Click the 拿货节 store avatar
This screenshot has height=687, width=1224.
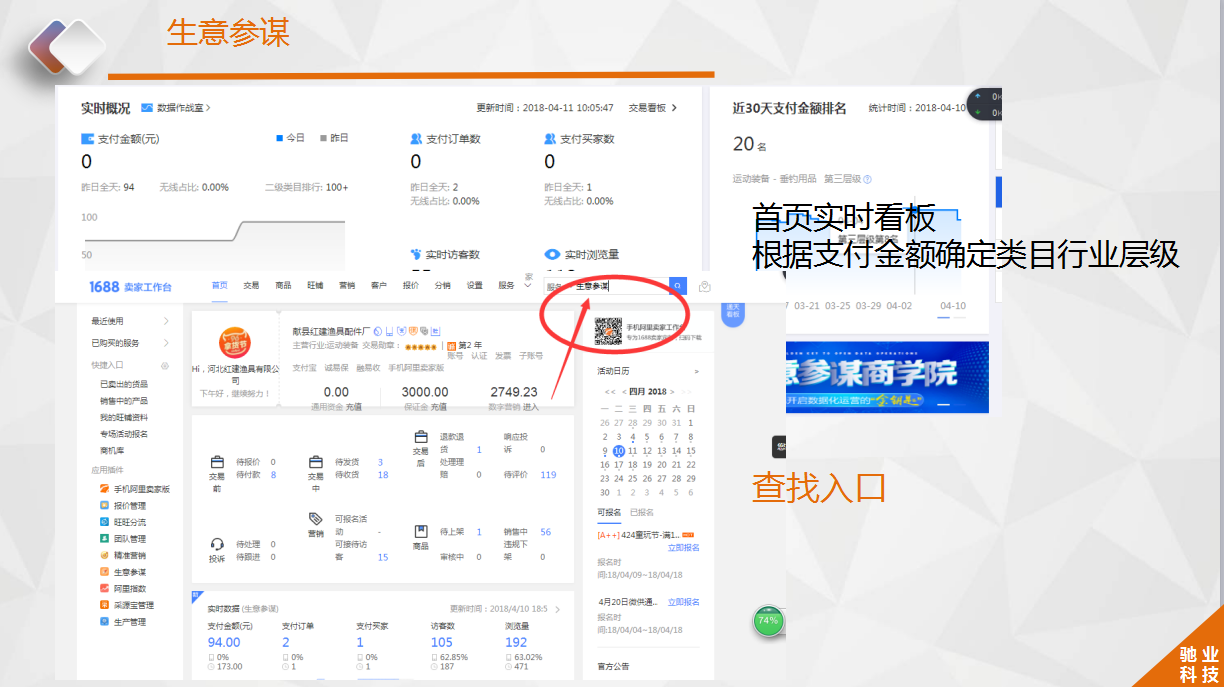(x=234, y=344)
